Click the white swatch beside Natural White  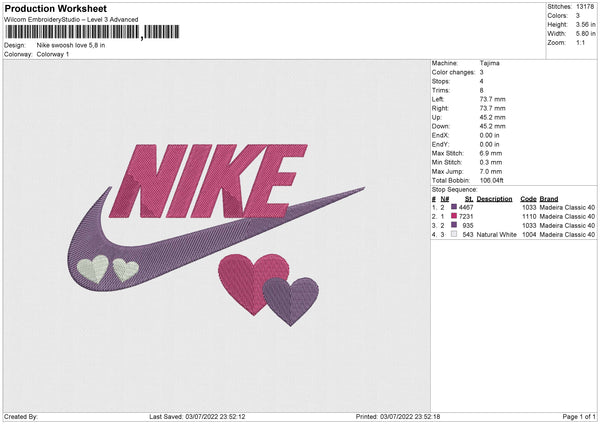tap(454, 234)
